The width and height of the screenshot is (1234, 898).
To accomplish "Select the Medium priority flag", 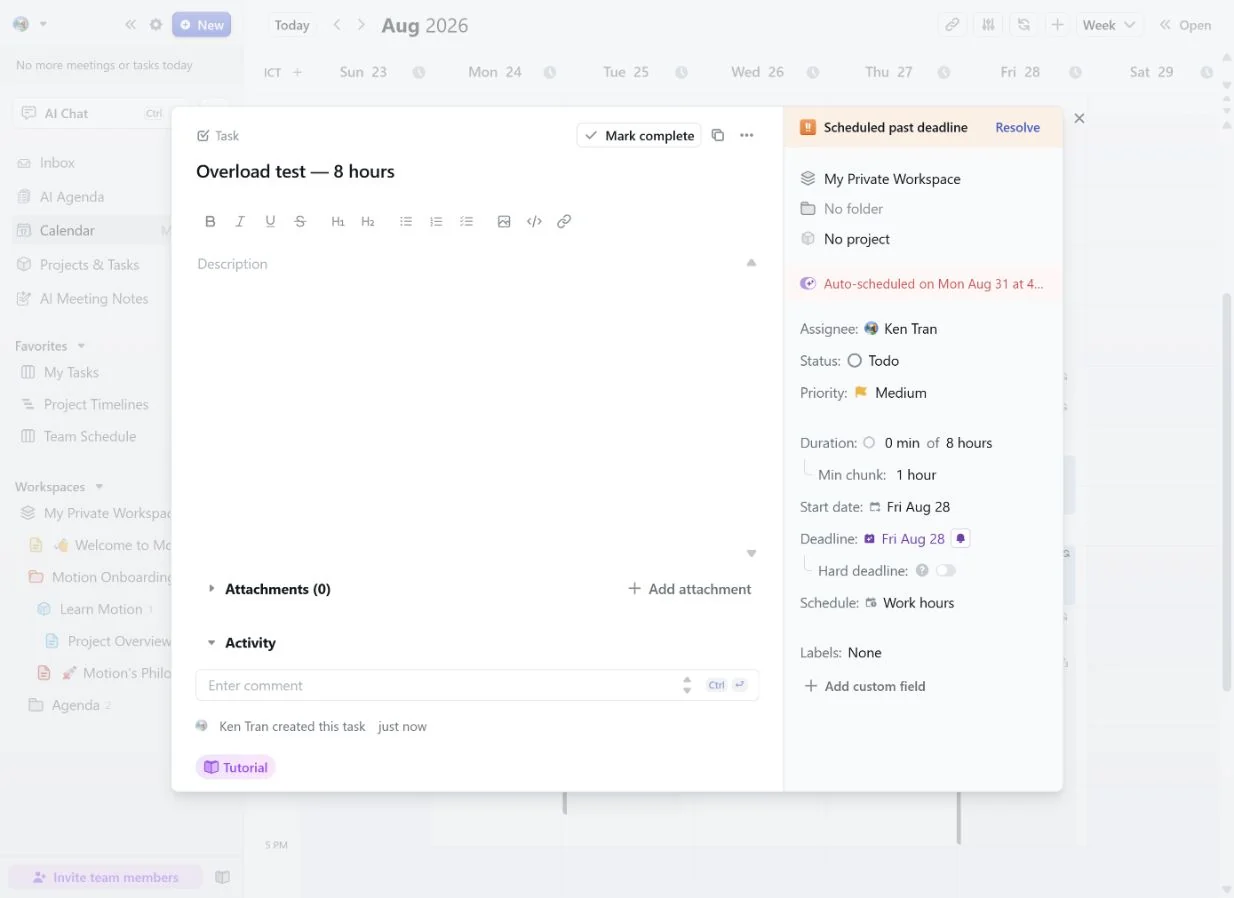I will click(x=860, y=392).
